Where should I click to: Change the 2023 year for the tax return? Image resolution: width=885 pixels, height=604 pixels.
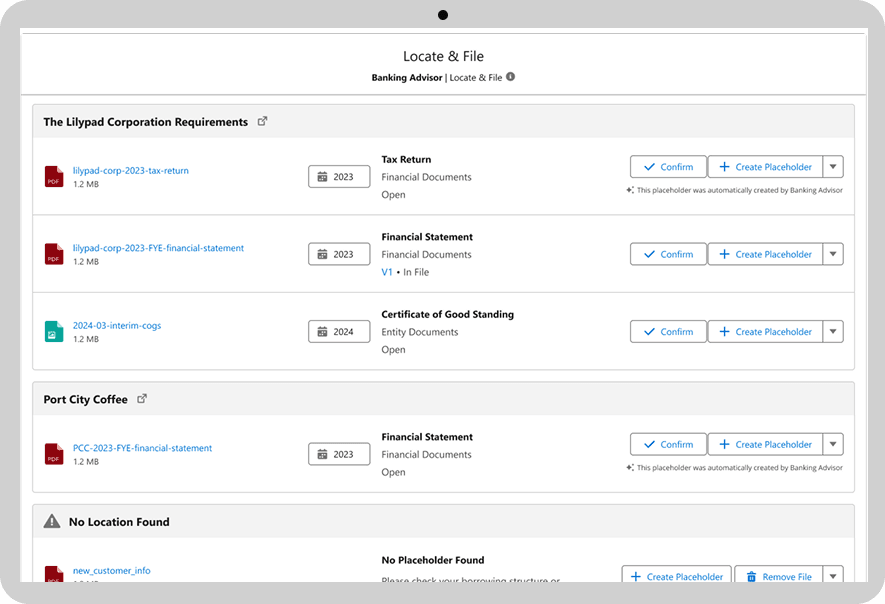pyautogui.click(x=339, y=177)
